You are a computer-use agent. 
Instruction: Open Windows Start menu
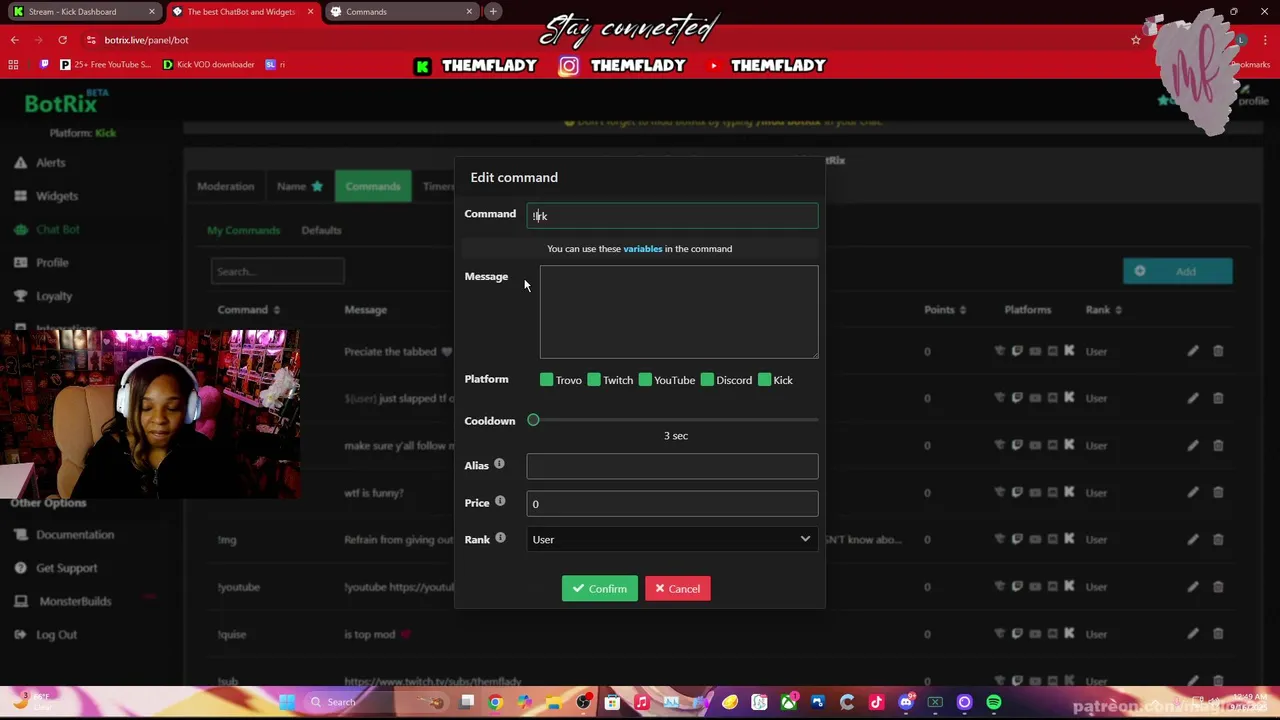[x=287, y=702]
